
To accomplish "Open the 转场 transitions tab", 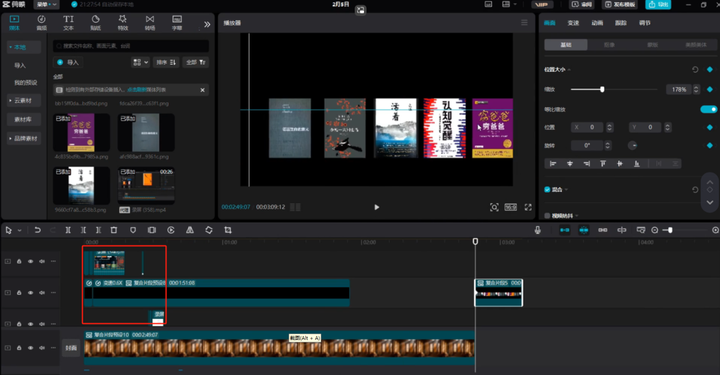I will pos(150,22).
